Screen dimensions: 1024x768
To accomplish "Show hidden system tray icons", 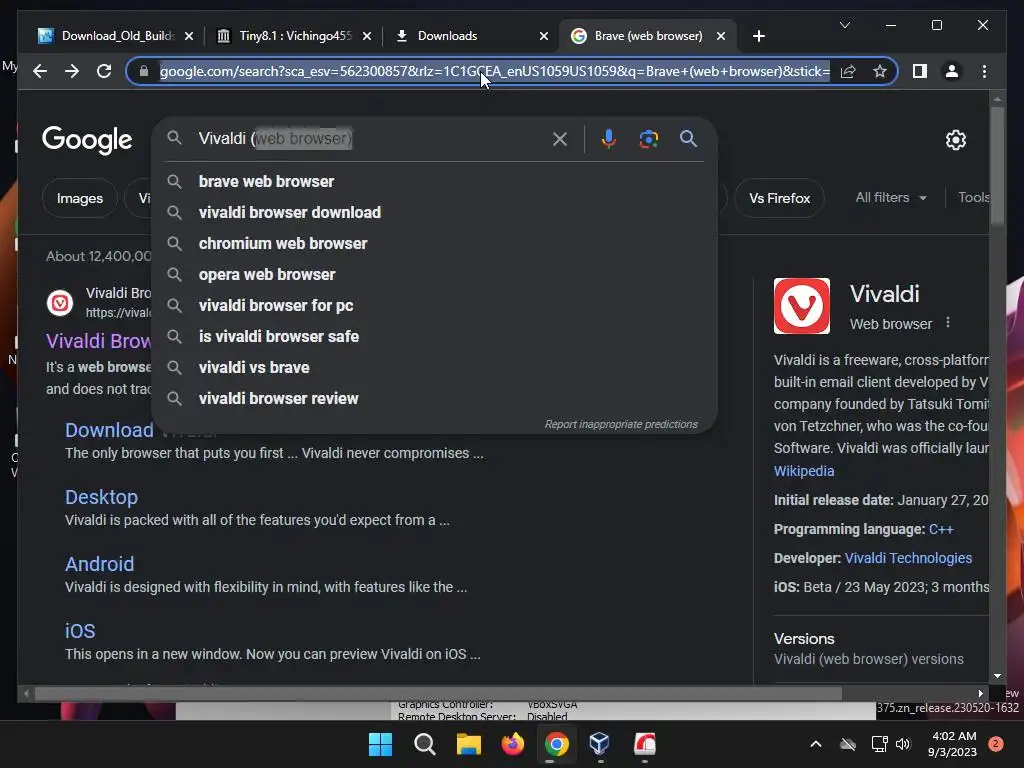I will (816, 744).
